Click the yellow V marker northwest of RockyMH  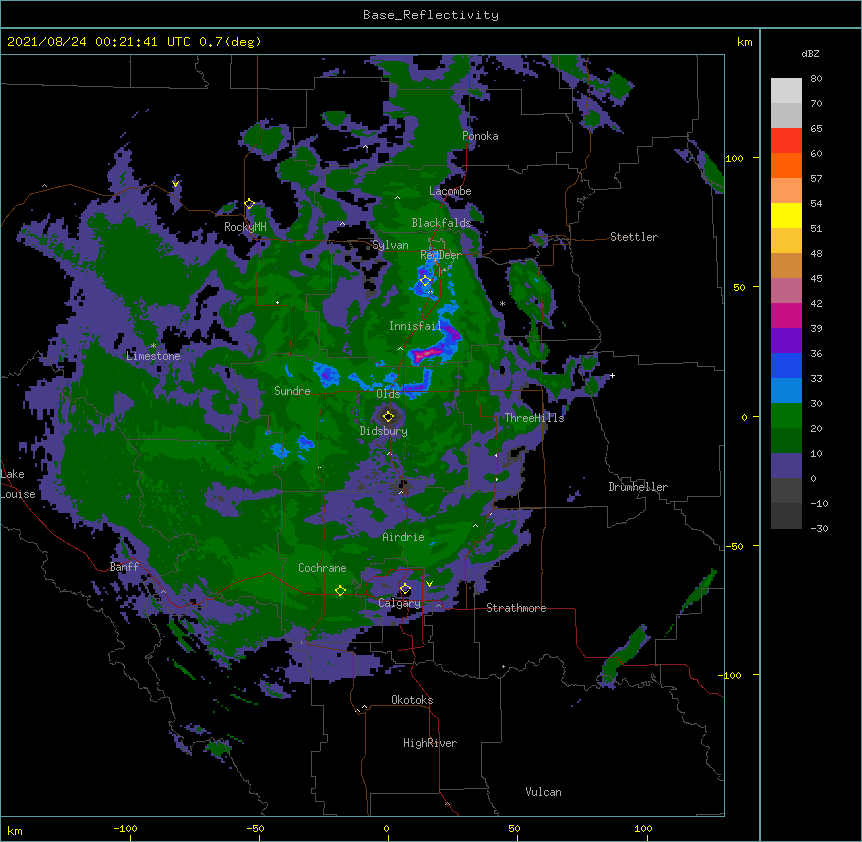click(x=175, y=184)
